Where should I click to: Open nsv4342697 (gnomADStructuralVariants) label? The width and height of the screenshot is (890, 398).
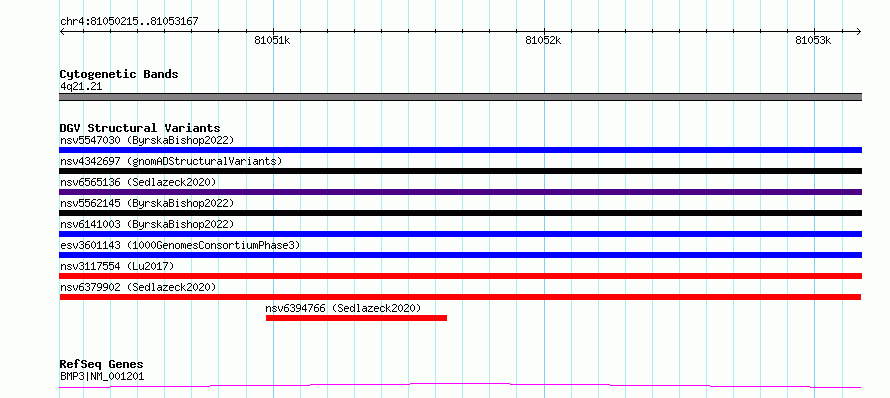point(171,161)
